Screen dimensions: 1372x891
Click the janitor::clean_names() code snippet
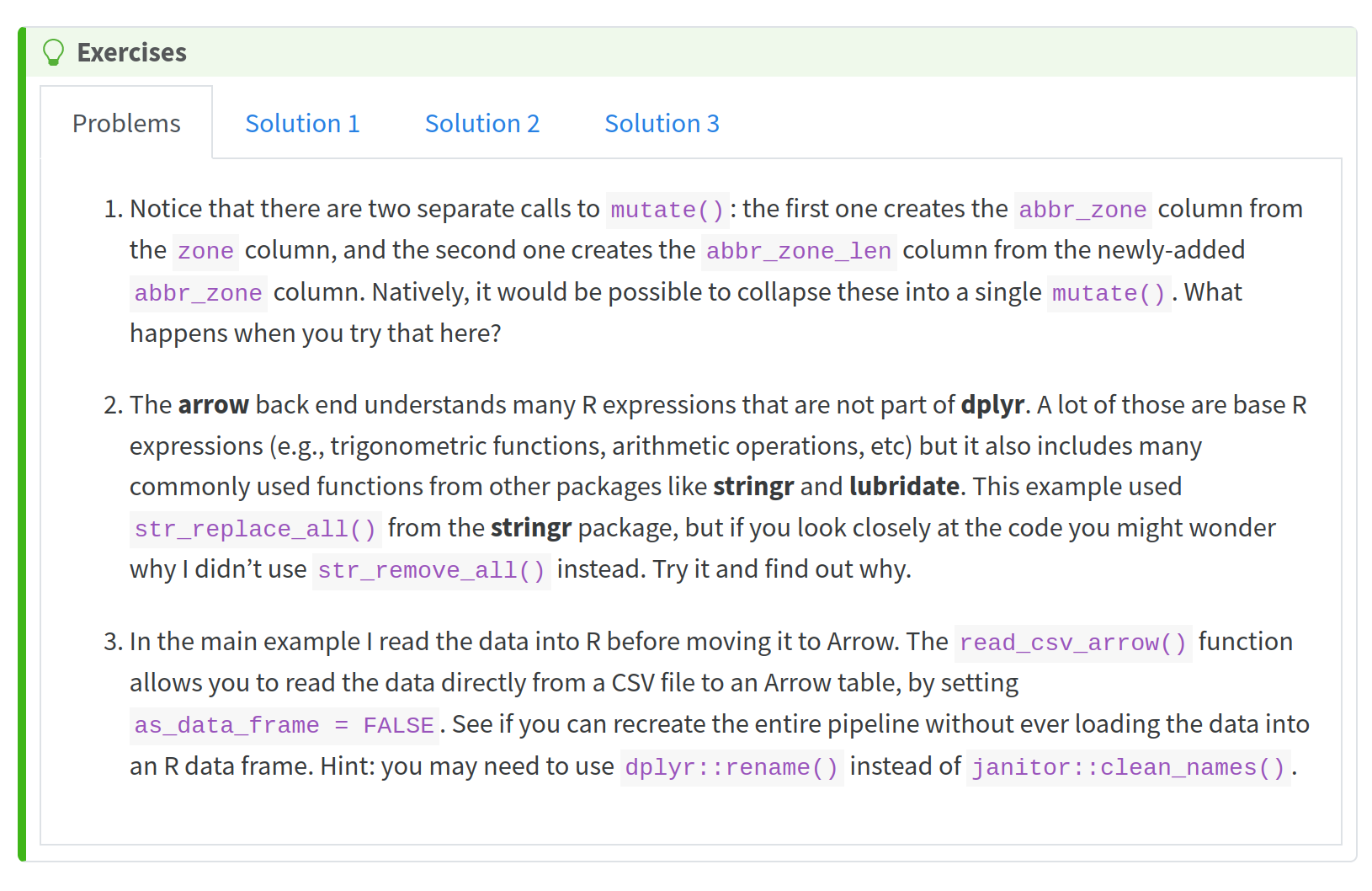coord(1128,767)
